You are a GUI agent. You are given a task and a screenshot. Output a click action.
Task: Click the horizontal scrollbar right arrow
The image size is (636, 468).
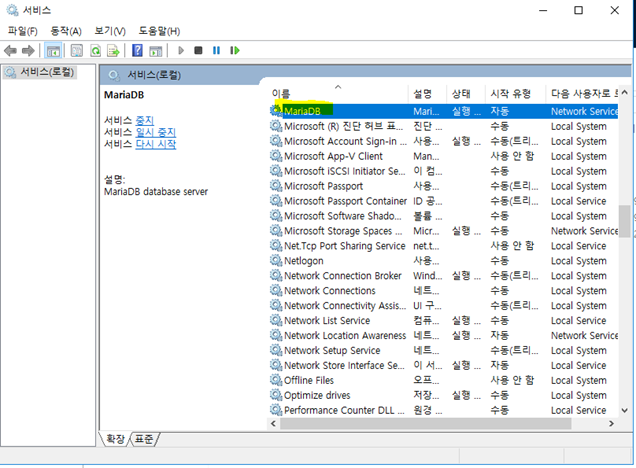(611, 423)
